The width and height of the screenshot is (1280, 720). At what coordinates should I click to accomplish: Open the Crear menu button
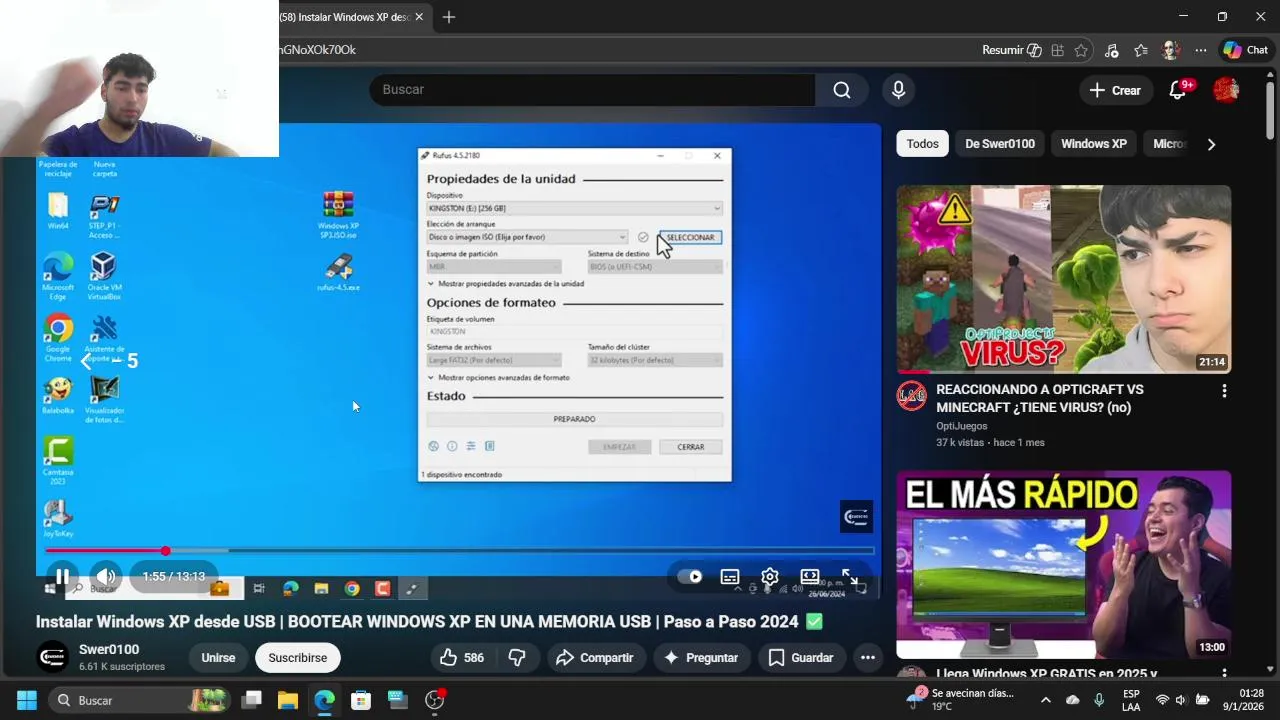[x=1115, y=90]
